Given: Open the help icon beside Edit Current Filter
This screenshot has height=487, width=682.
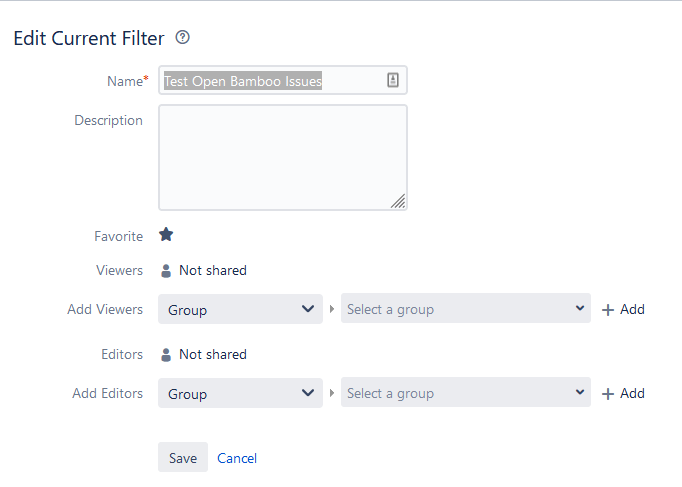Looking at the screenshot, I should tap(182, 38).
